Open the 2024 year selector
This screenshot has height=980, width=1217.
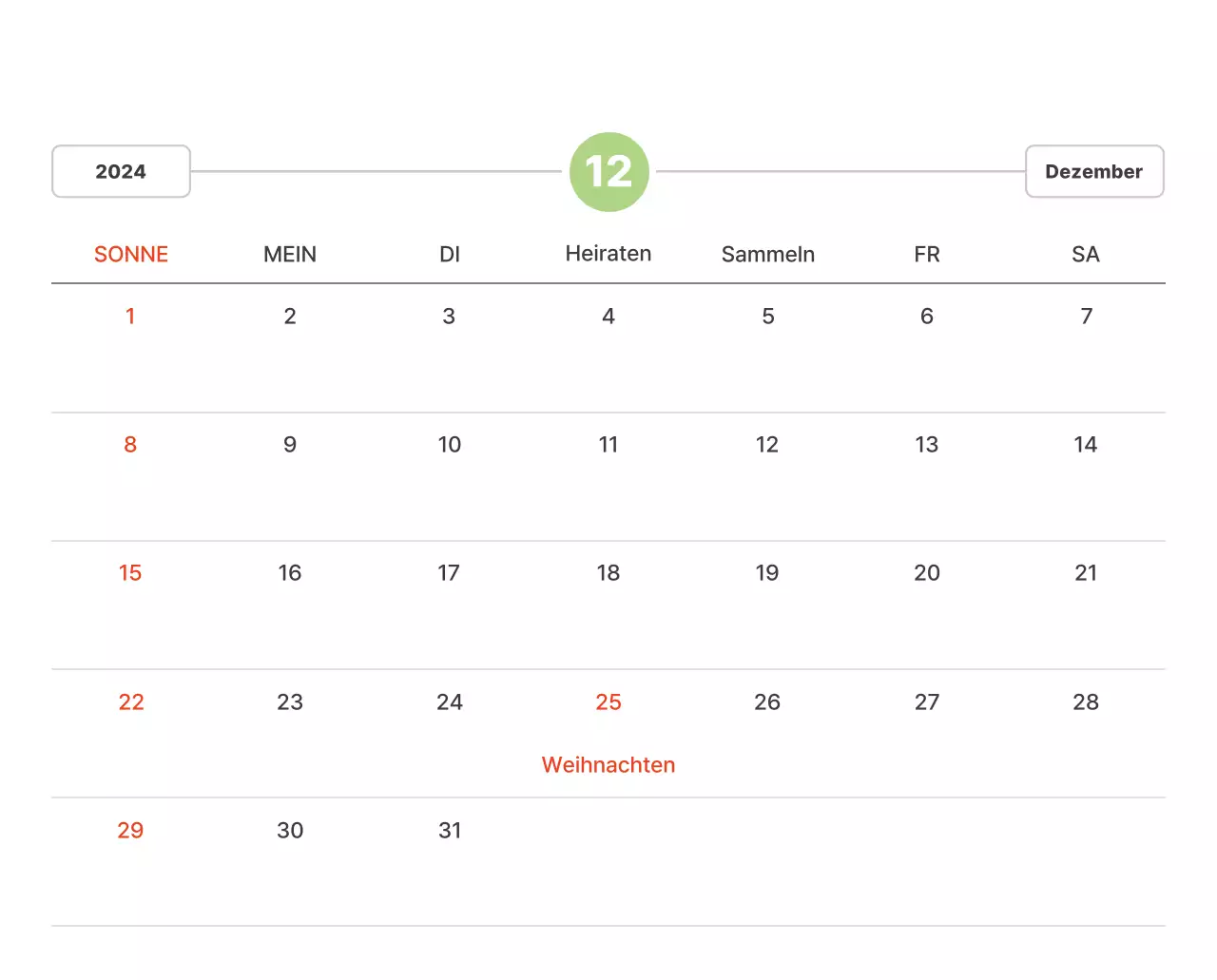(x=121, y=172)
